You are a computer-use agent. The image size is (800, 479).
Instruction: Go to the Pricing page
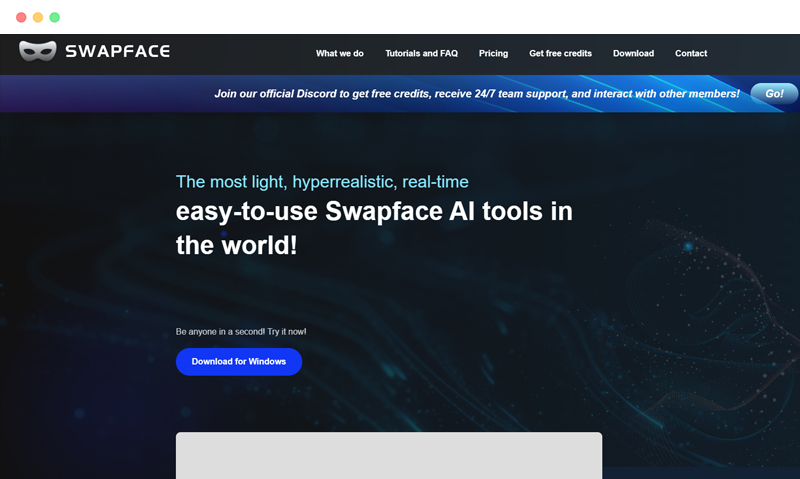coord(493,54)
